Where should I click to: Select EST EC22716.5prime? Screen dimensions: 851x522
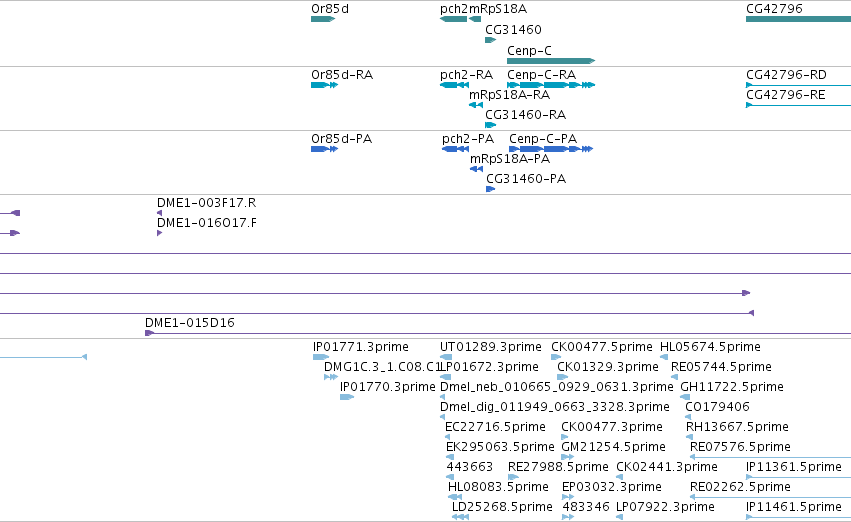coord(449,437)
